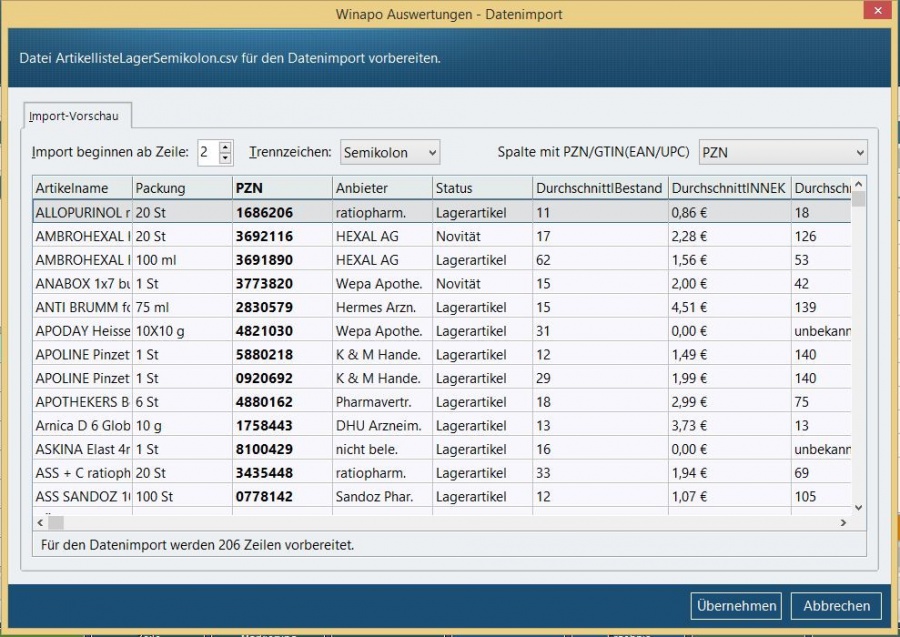Open the Trennzeichen Semikolon dropdown

[390, 153]
